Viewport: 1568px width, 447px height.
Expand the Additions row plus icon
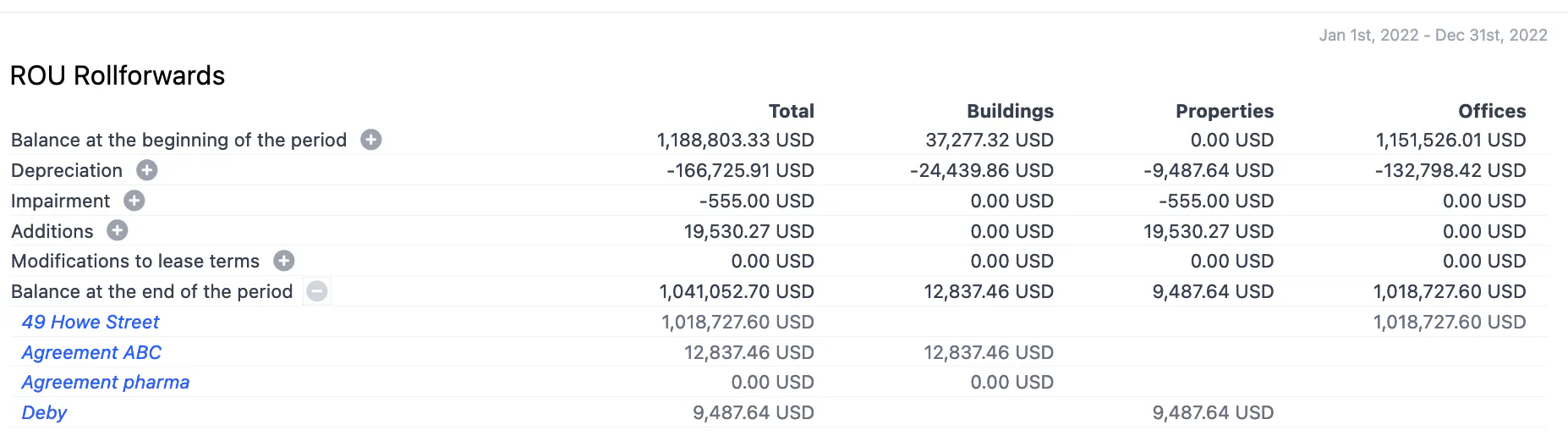pos(118,230)
